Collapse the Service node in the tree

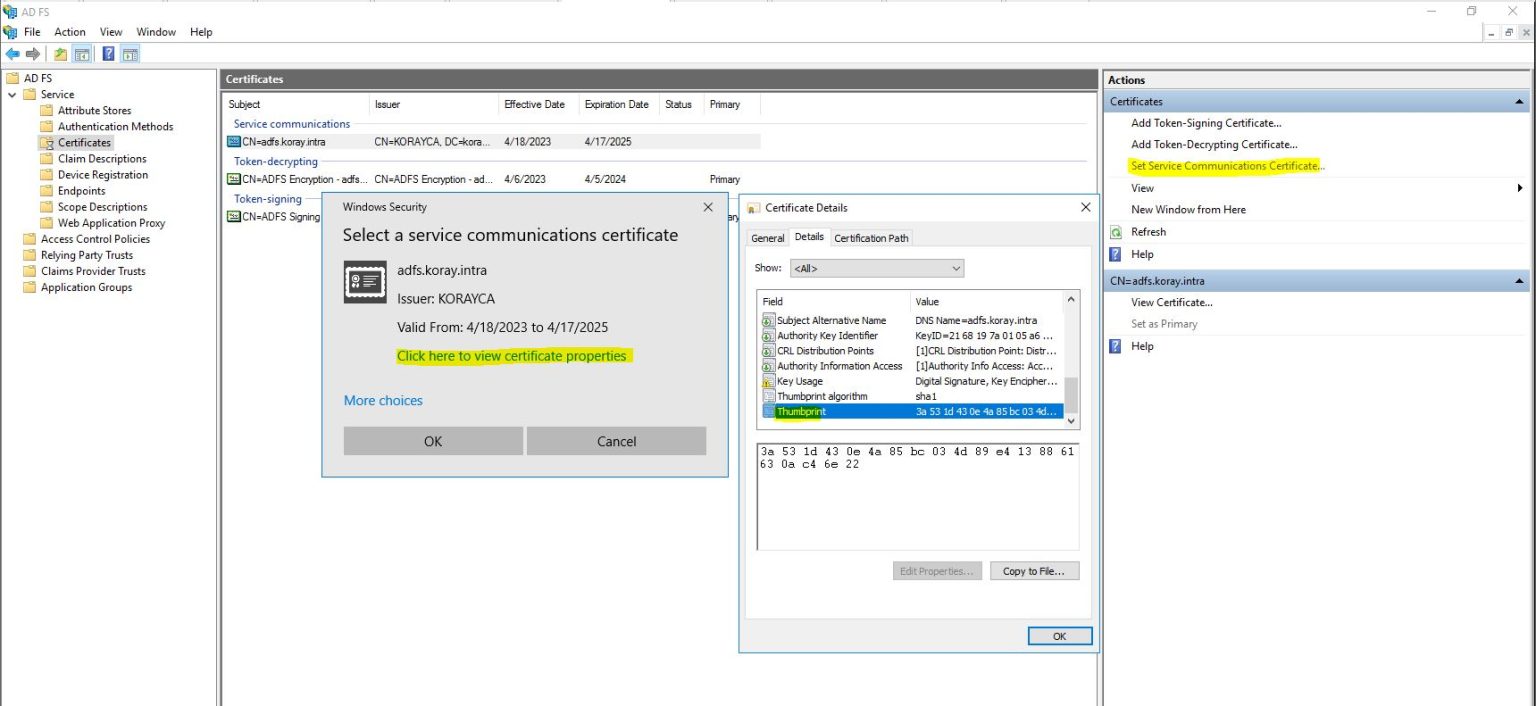[x=12, y=94]
